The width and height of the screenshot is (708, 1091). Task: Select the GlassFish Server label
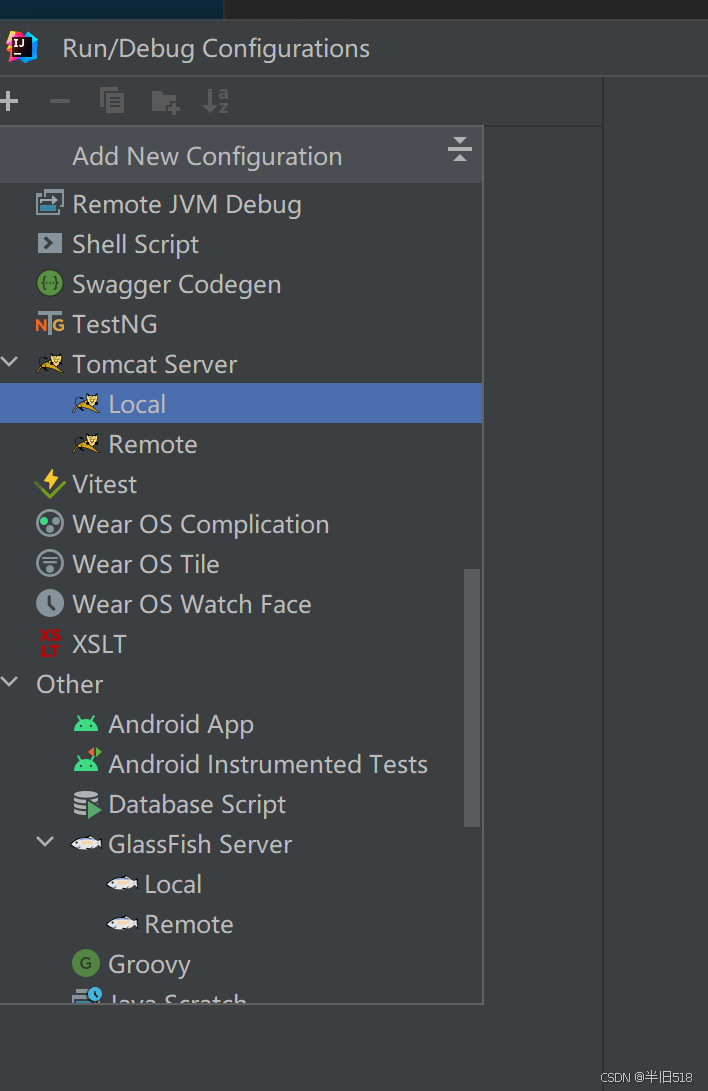click(200, 844)
